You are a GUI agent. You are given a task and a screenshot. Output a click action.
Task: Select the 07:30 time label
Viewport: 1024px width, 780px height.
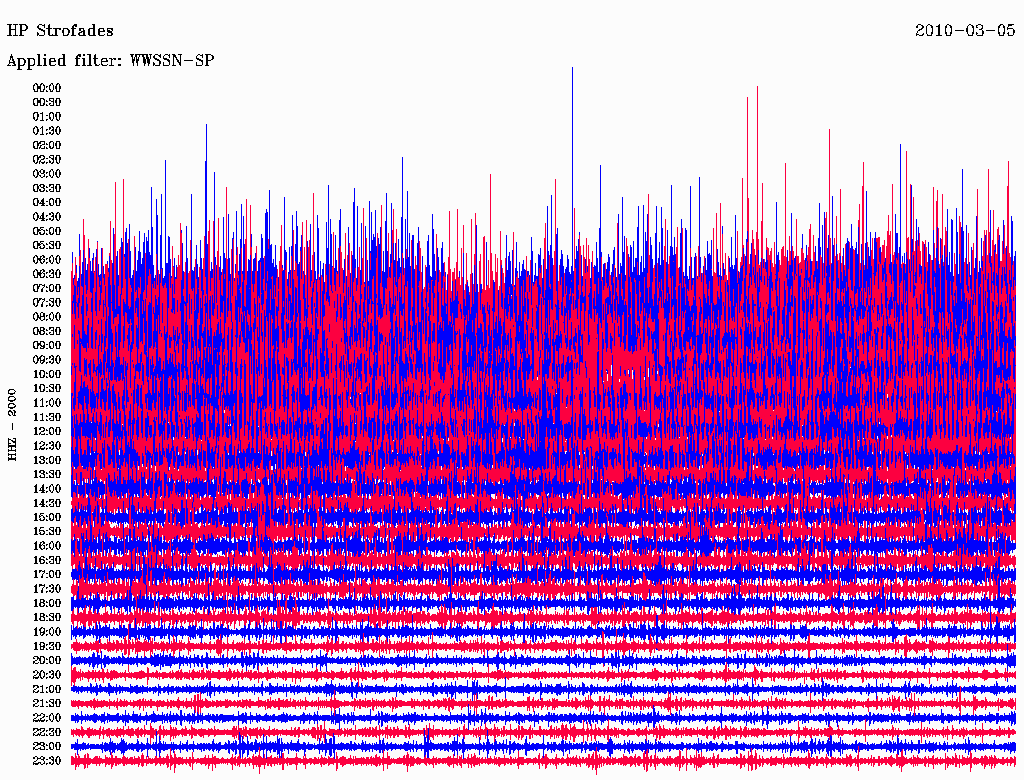tap(47, 303)
